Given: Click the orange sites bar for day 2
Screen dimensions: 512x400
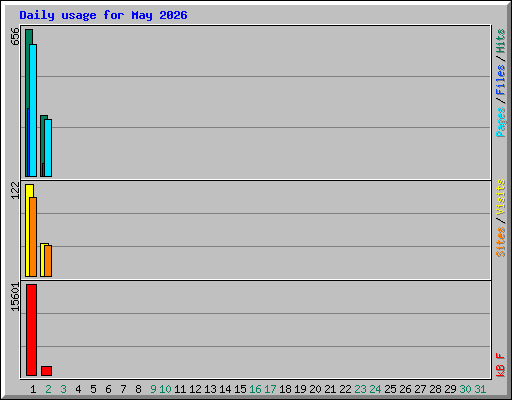Looking at the screenshot, I should [x=48, y=261].
